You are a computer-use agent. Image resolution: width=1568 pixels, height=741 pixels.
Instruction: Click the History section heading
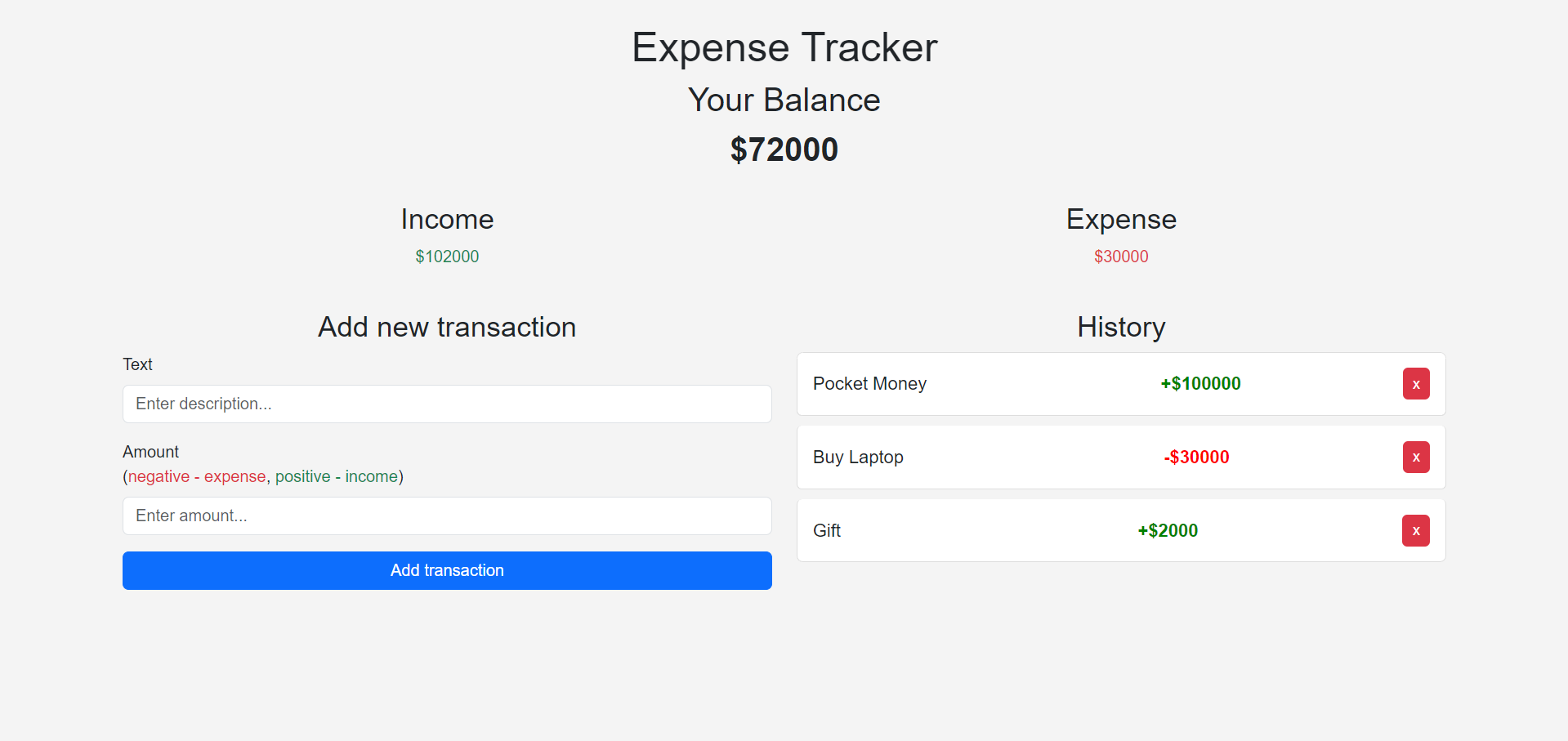1121,328
